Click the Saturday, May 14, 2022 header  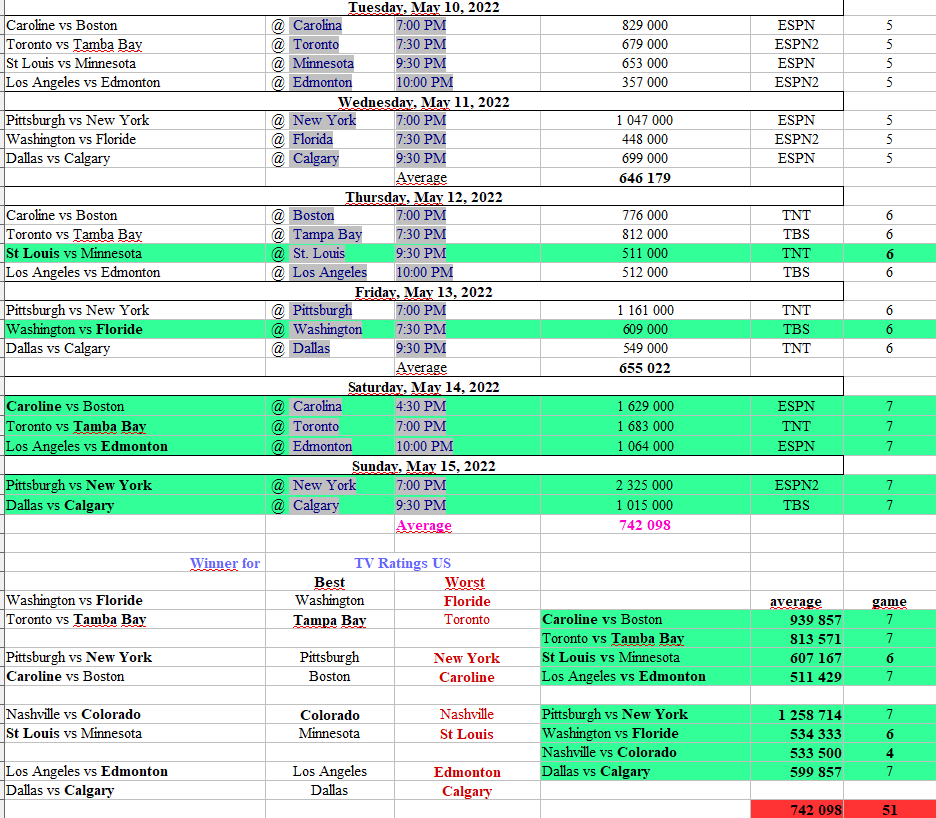(424, 387)
